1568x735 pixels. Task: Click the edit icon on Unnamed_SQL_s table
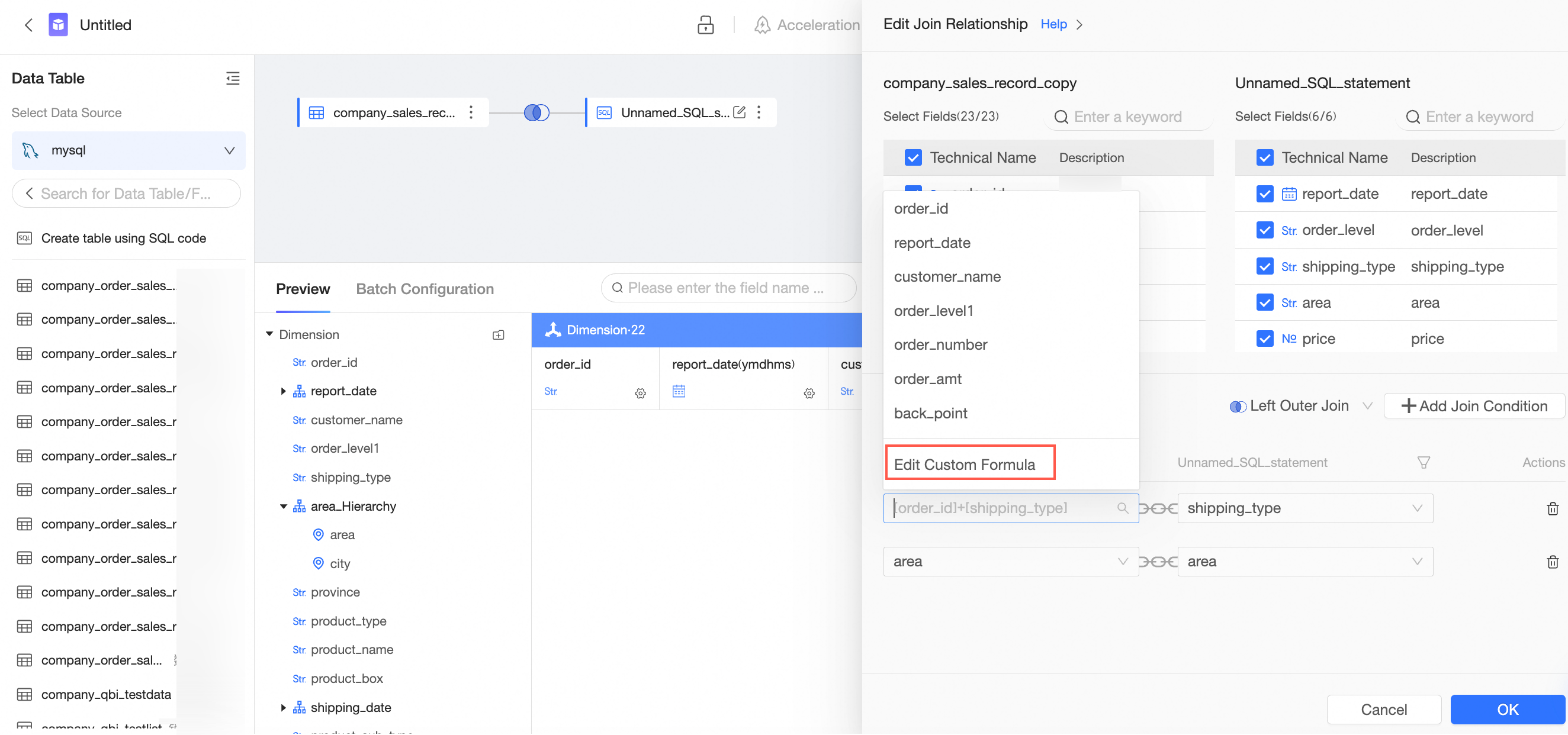[739, 112]
